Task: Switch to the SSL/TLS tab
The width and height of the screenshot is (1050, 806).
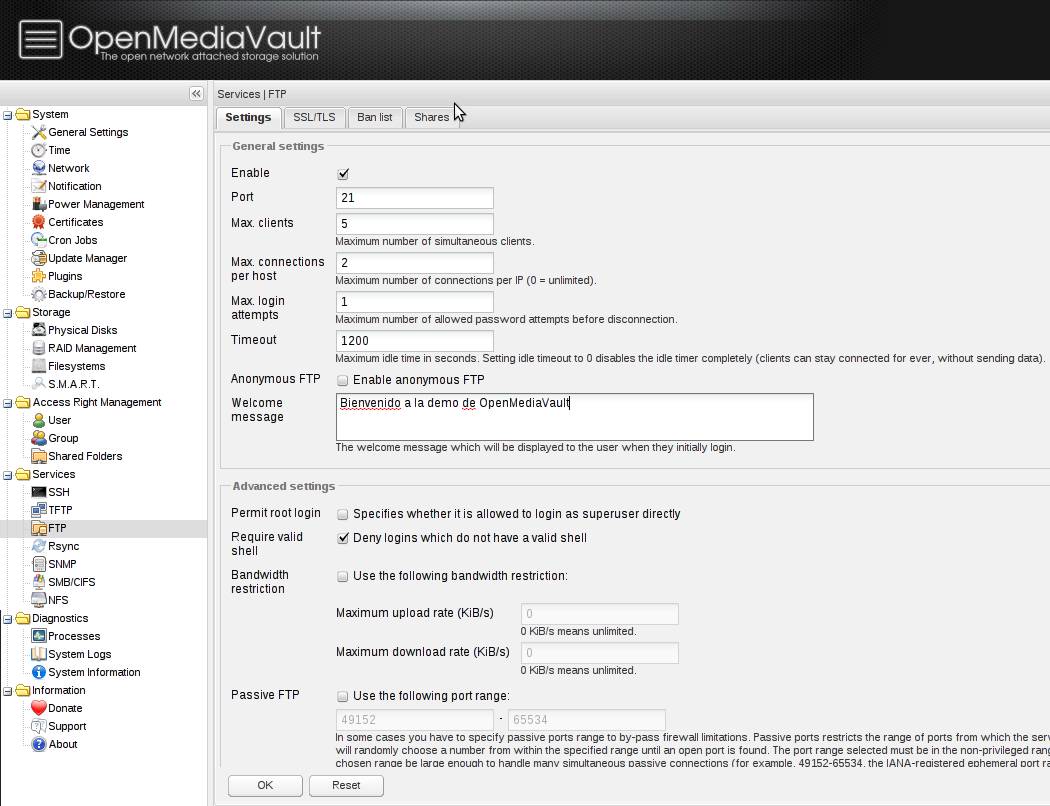Action: (314, 117)
